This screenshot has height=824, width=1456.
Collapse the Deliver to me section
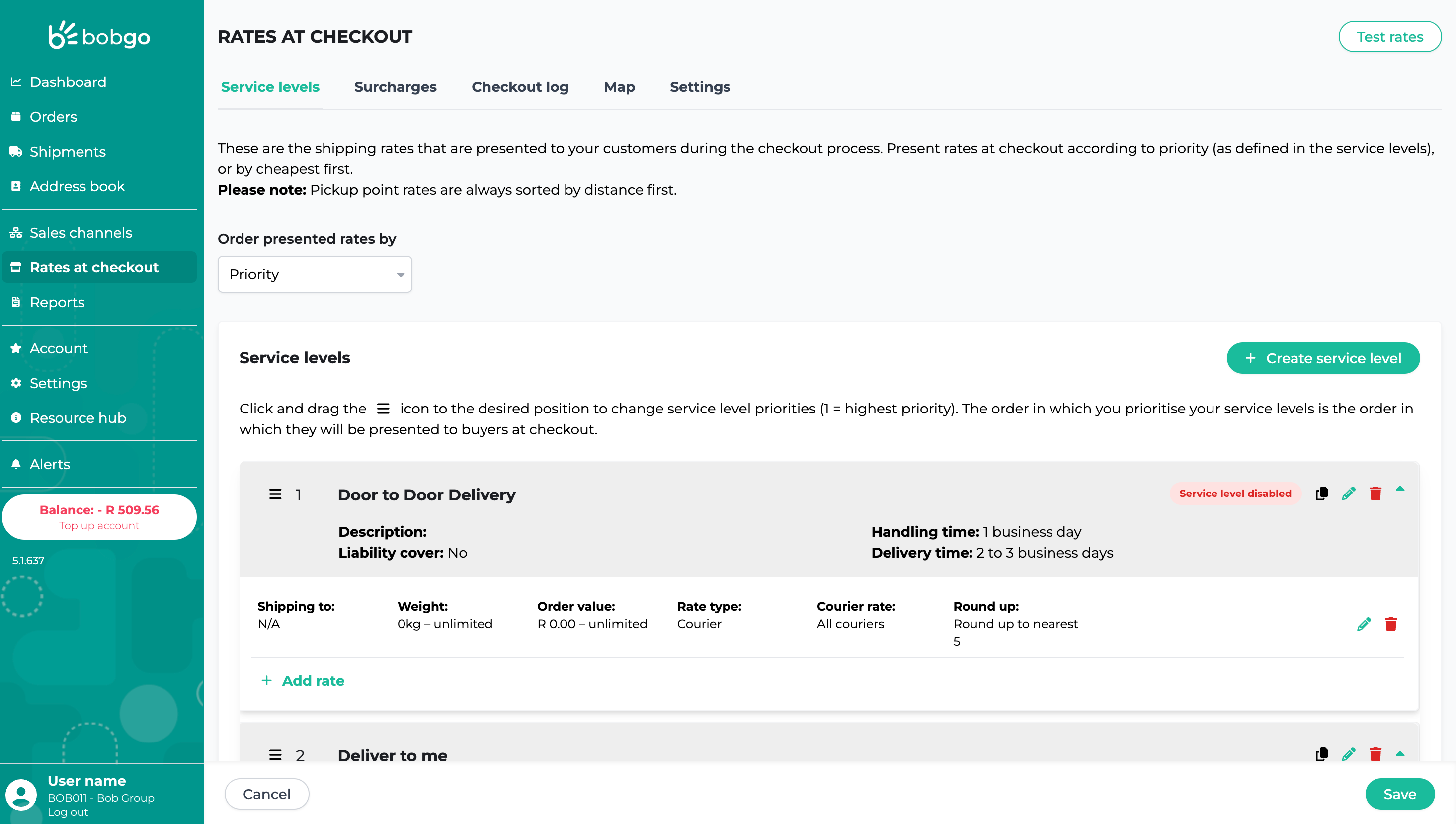pyautogui.click(x=1400, y=754)
